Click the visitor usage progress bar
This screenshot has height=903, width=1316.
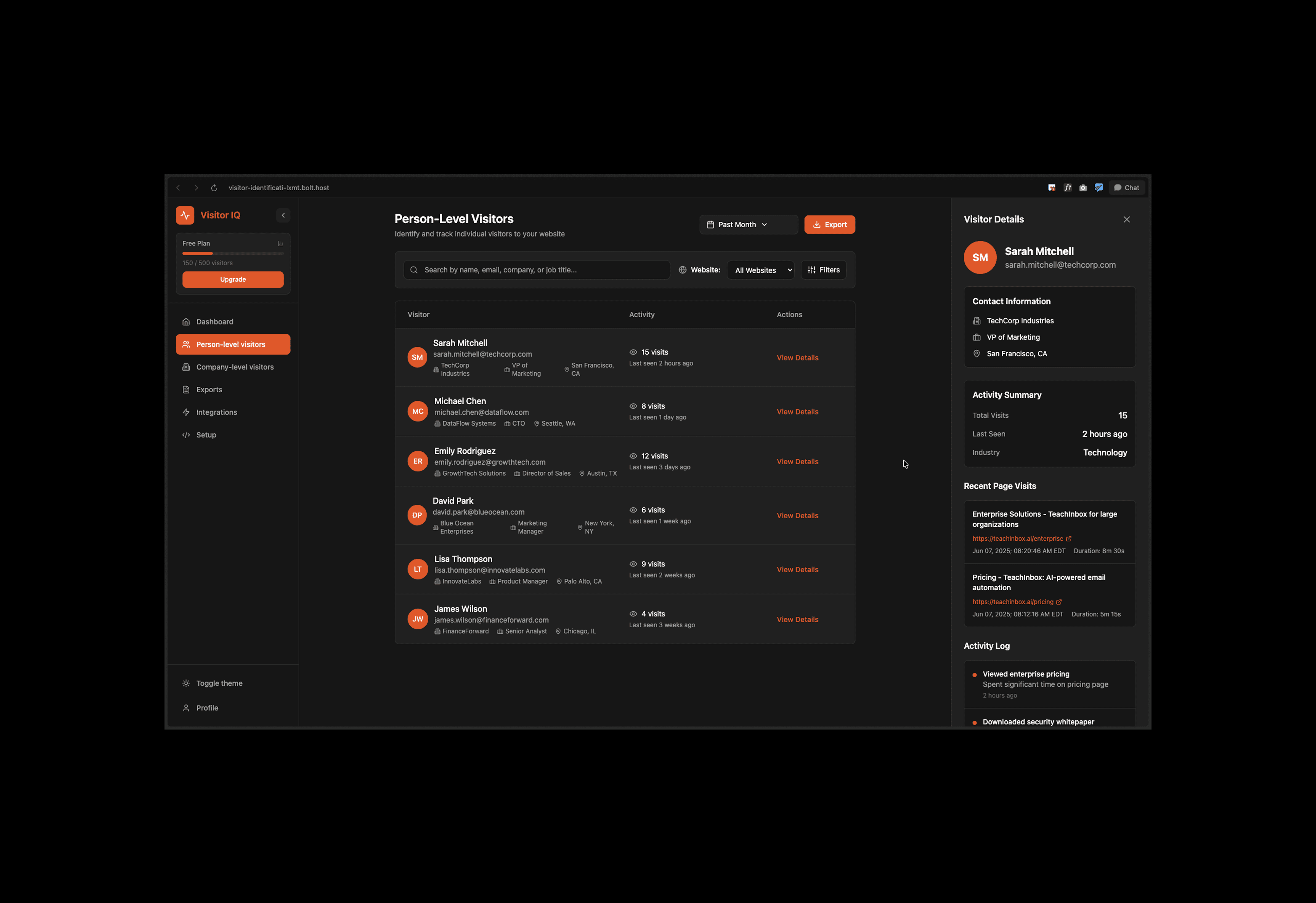(233, 254)
